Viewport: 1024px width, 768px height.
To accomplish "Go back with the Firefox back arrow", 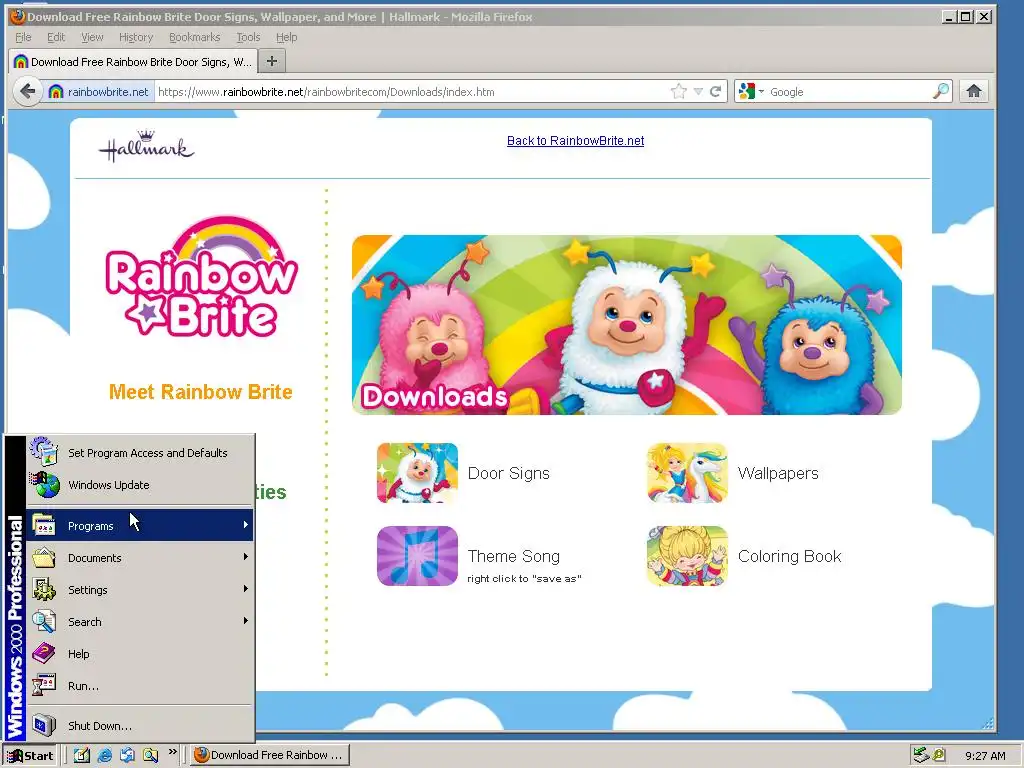I will (27, 91).
